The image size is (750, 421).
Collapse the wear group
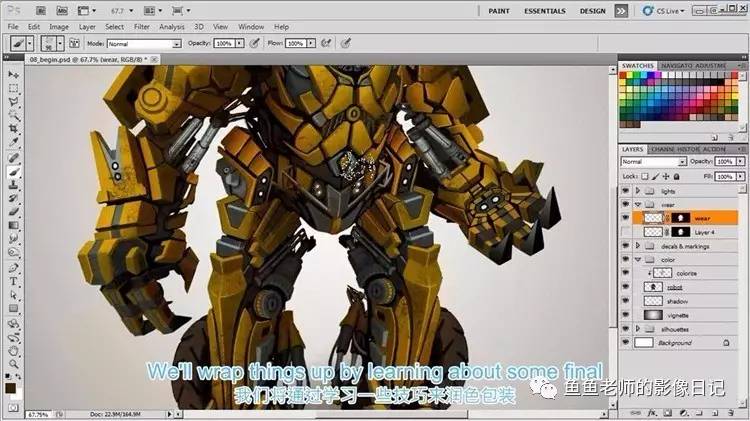(638, 204)
